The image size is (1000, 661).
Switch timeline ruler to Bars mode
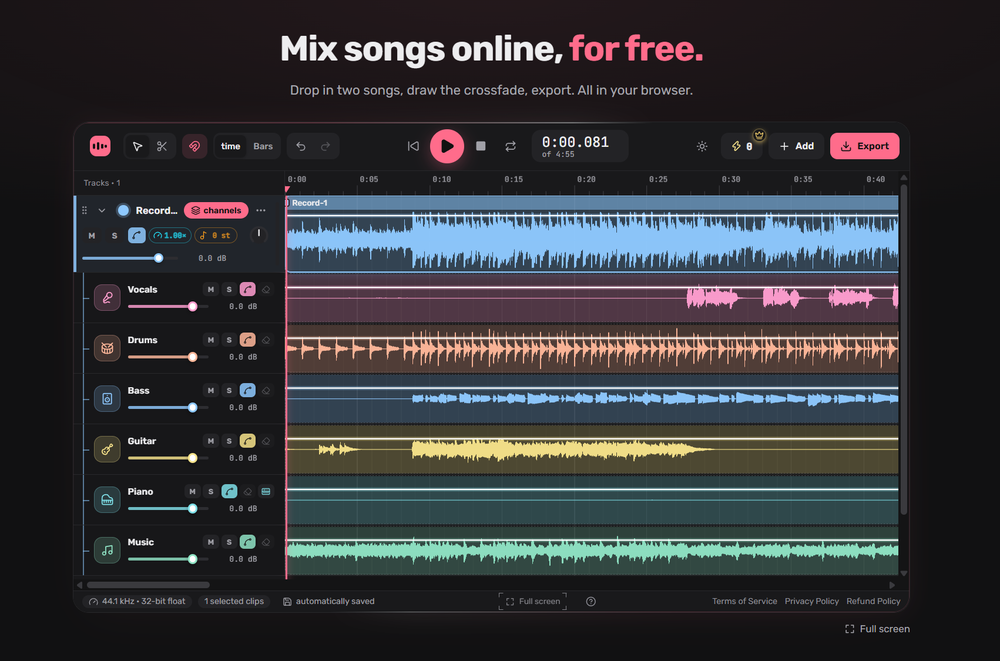[x=263, y=147]
